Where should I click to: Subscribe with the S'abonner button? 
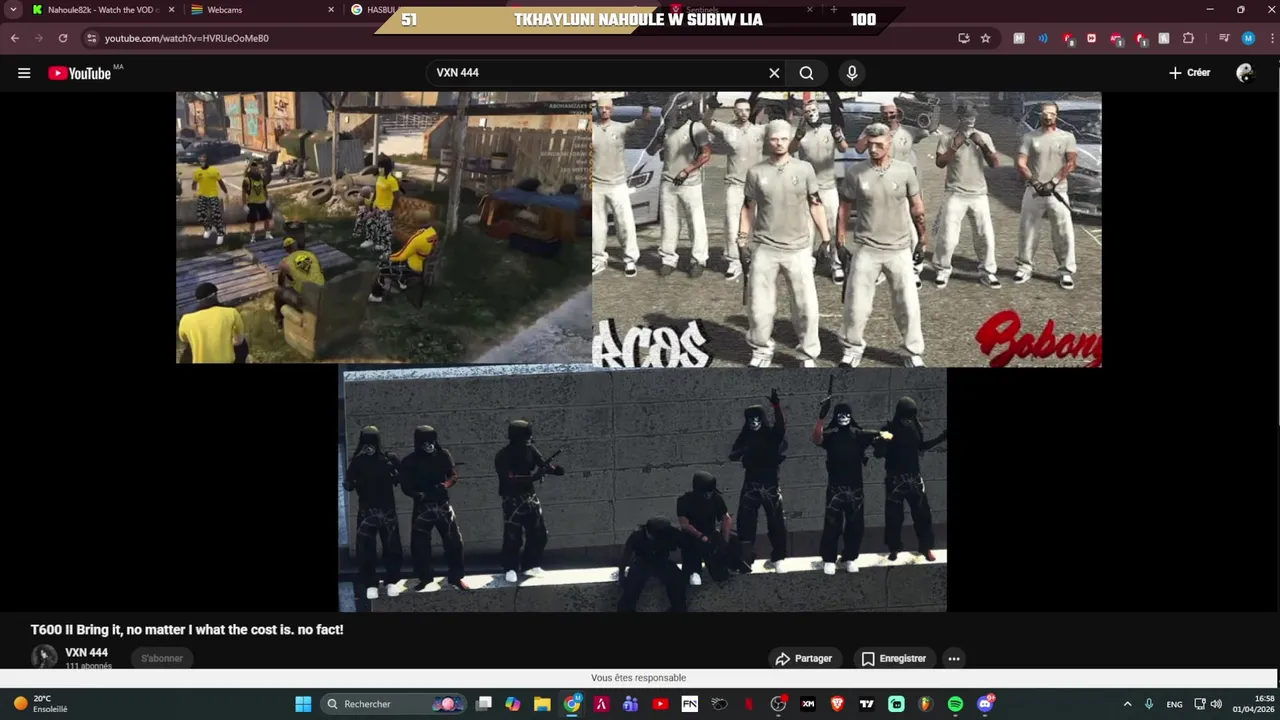click(162, 658)
